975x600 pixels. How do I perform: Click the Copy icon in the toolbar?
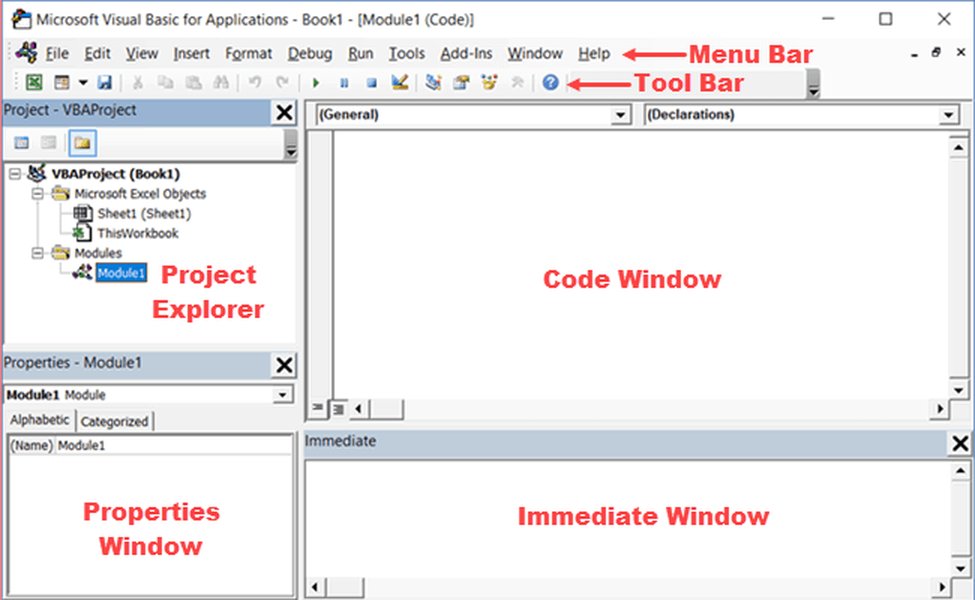(165, 82)
